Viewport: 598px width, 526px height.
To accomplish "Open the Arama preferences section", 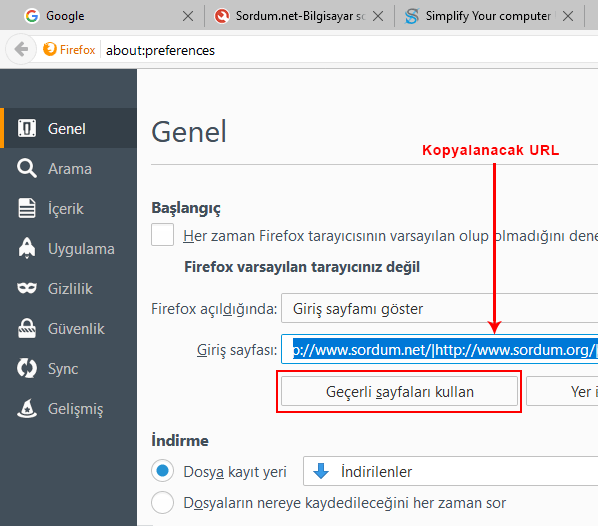I will tap(69, 168).
